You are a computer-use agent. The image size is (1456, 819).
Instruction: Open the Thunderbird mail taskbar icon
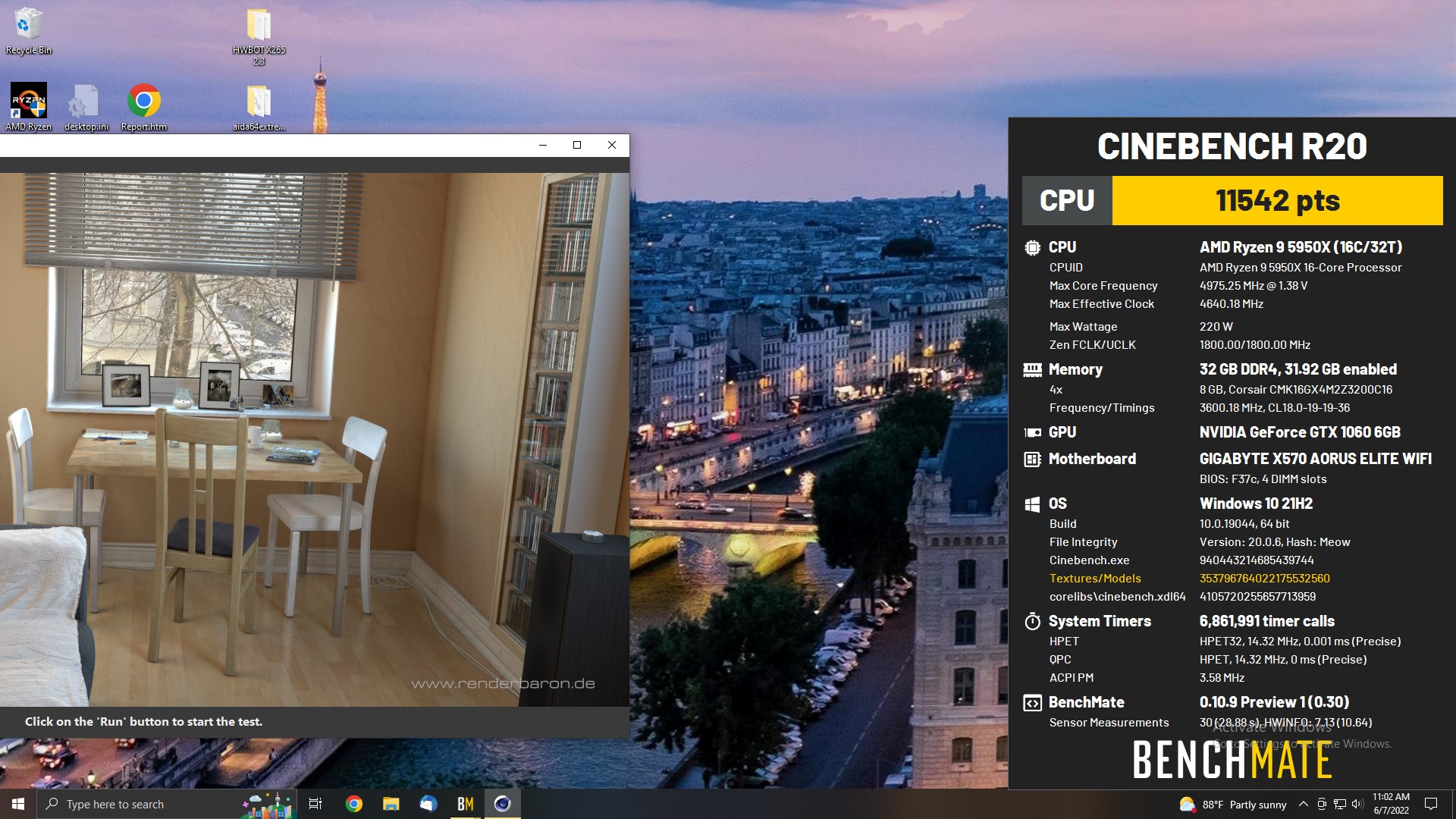pos(428,804)
